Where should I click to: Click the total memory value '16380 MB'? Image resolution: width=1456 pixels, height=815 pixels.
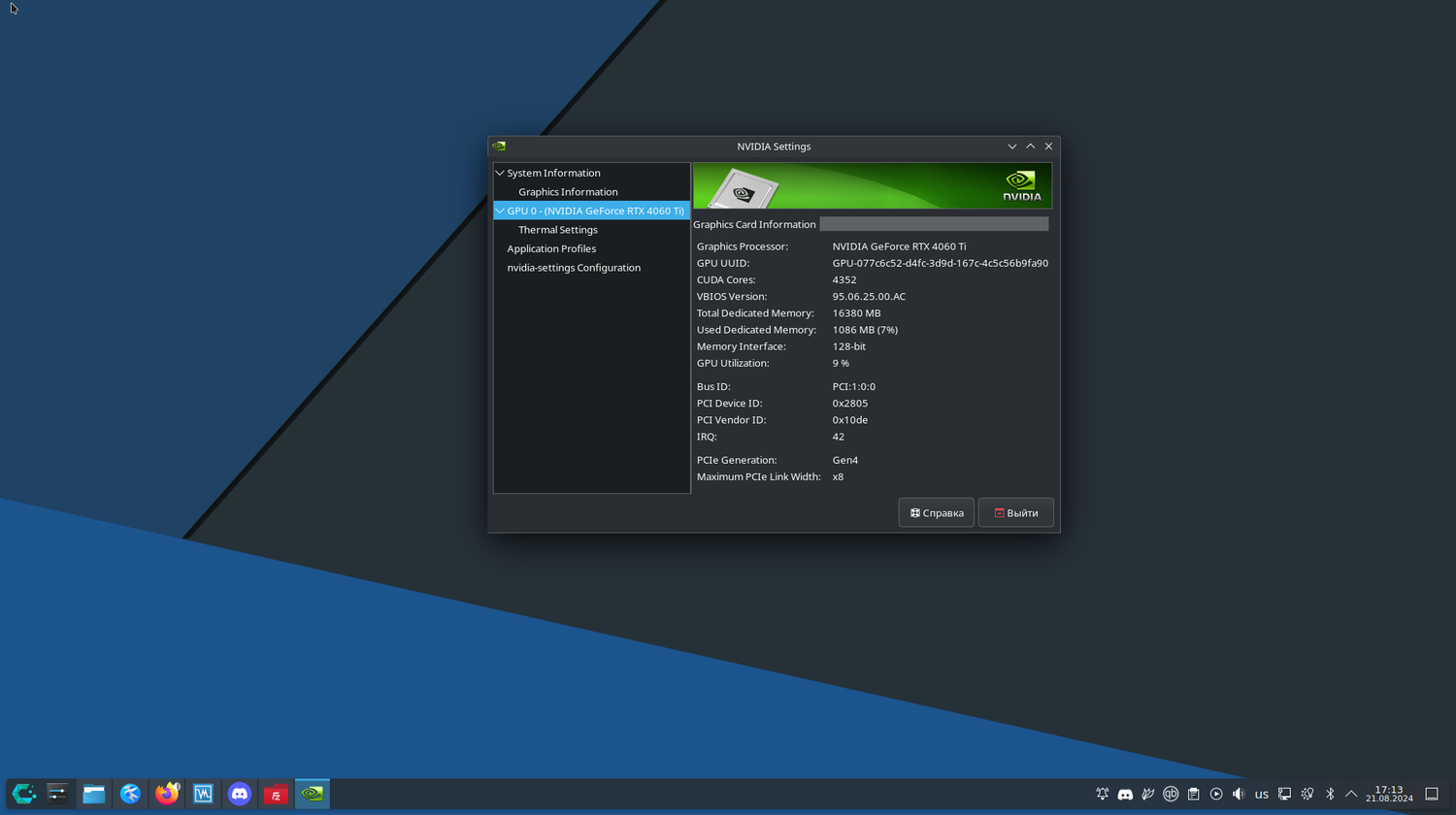[856, 313]
